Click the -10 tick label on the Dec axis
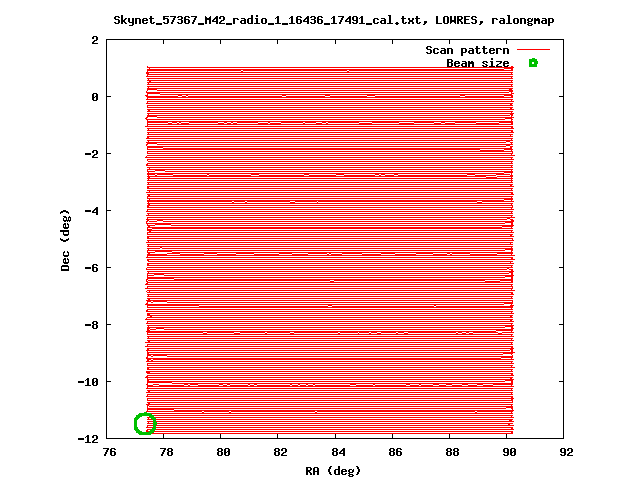Viewport: 640px width, 480px height. click(89, 382)
